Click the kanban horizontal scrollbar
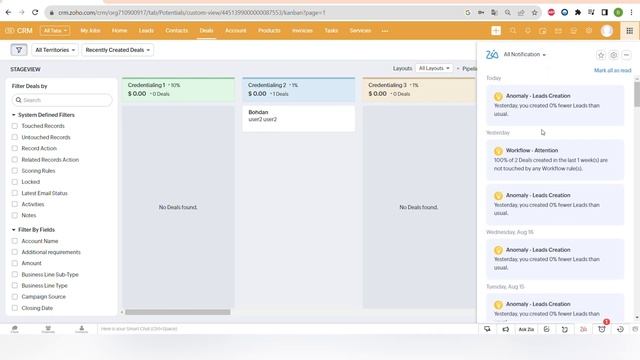 click(x=178, y=312)
